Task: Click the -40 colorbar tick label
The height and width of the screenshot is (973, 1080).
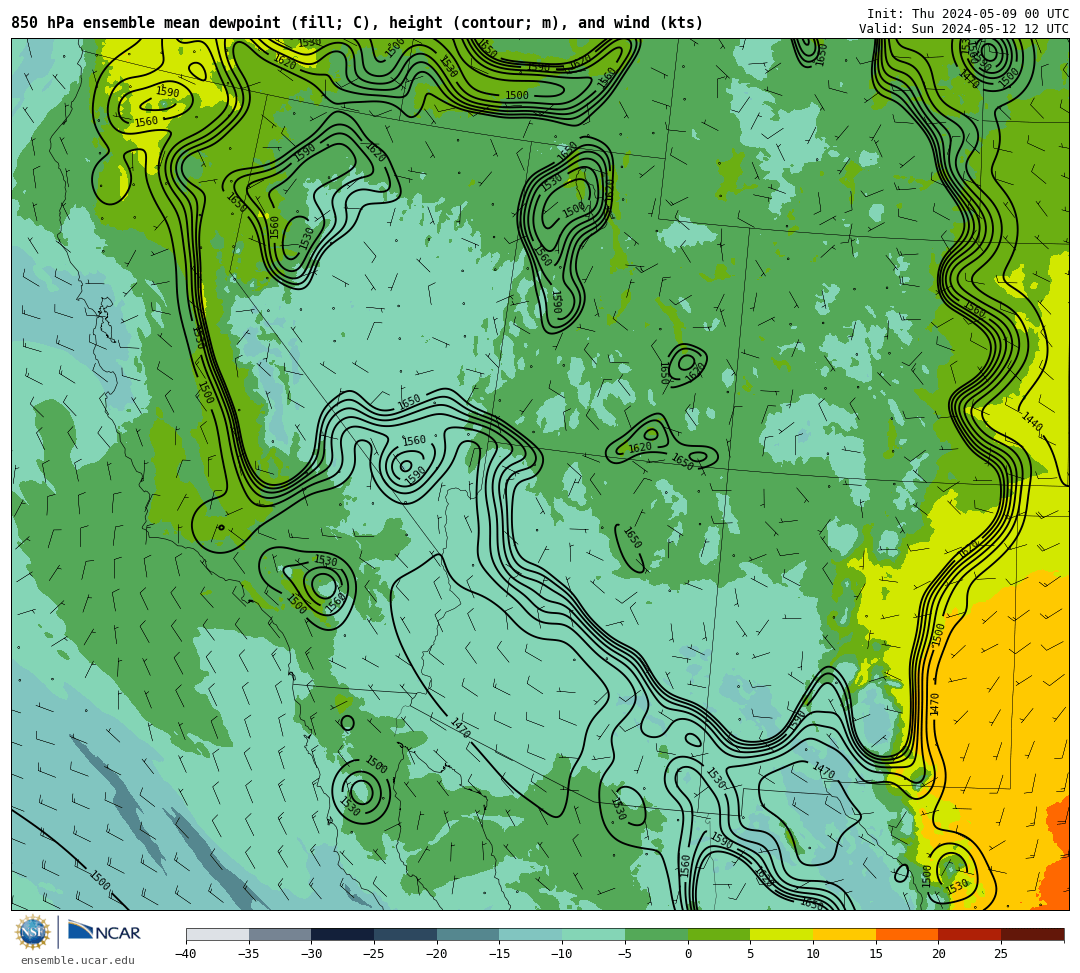Action: (186, 954)
